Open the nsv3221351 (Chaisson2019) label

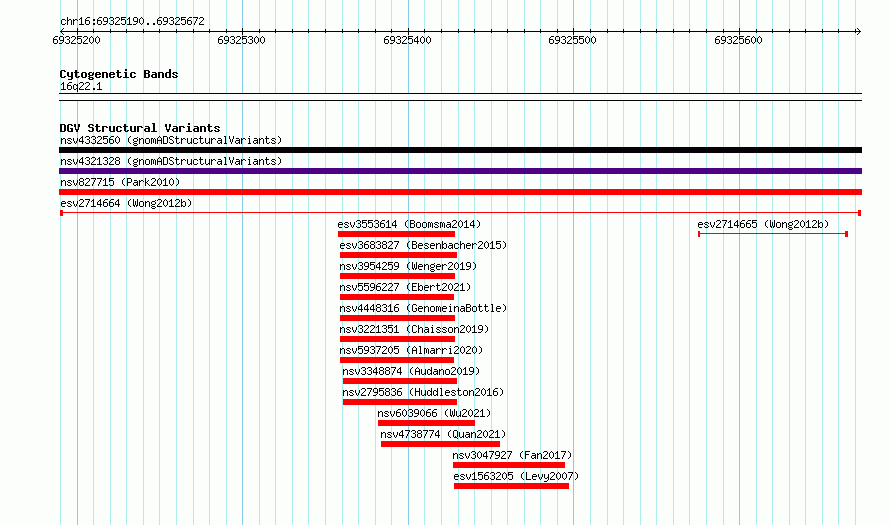coord(414,329)
